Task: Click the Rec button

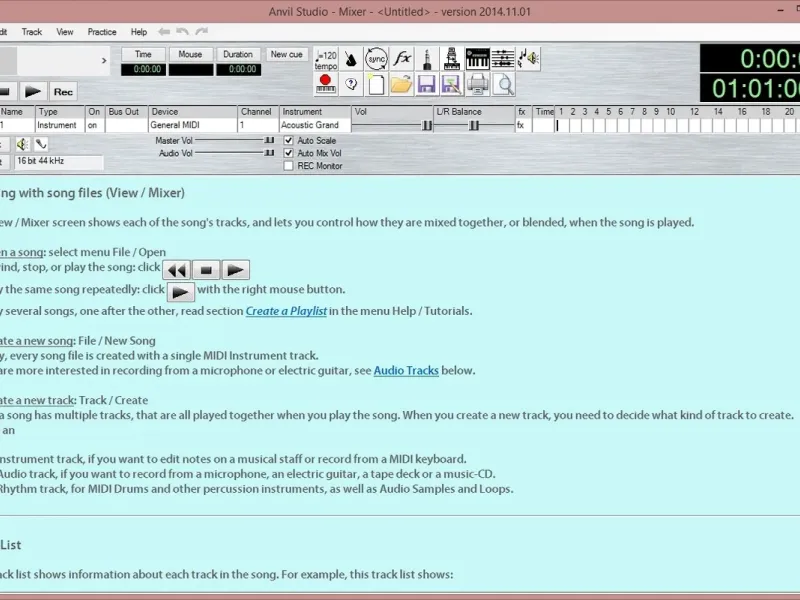Action: pyautogui.click(x=63, y=92)
